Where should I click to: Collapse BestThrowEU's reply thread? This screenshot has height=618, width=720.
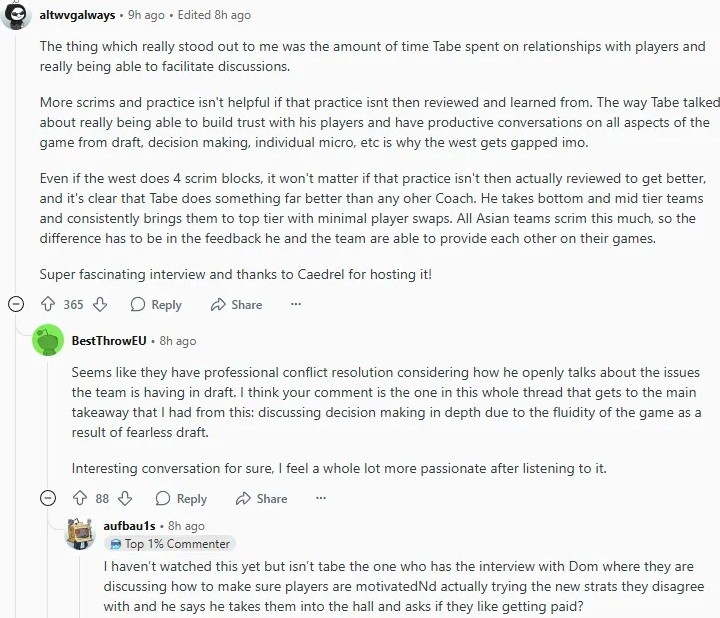(x=47, y=498)
